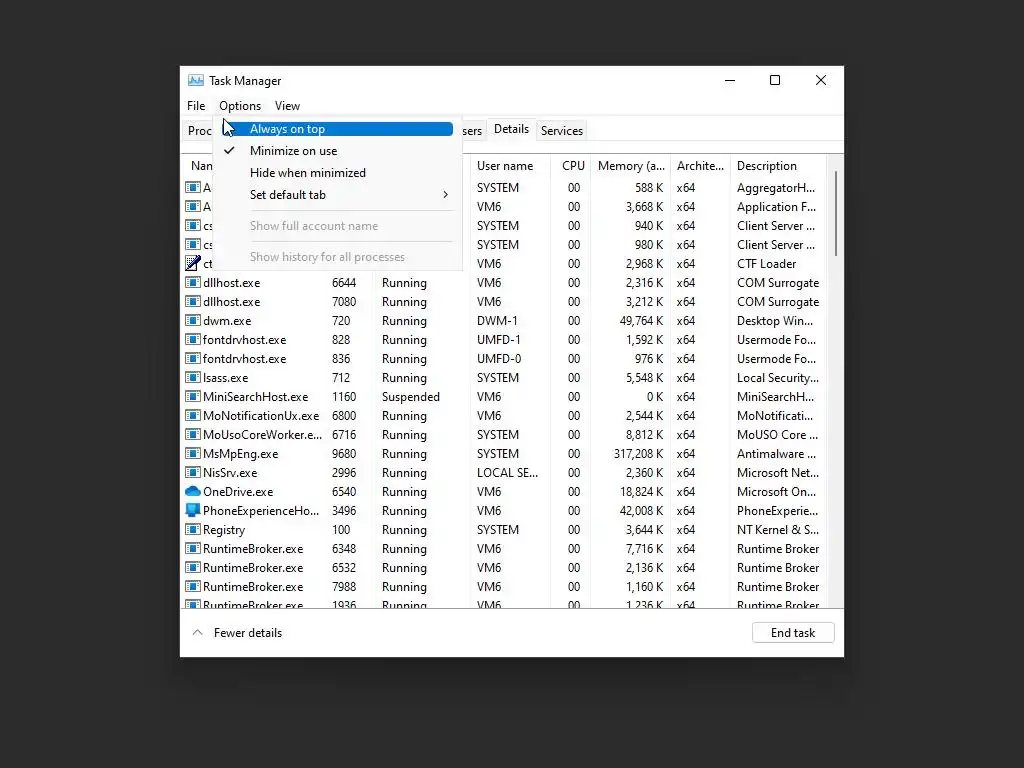Screen dimensions: 1024x768
Task: Sort by the Architecture column header
Action: tap(700, 166)
